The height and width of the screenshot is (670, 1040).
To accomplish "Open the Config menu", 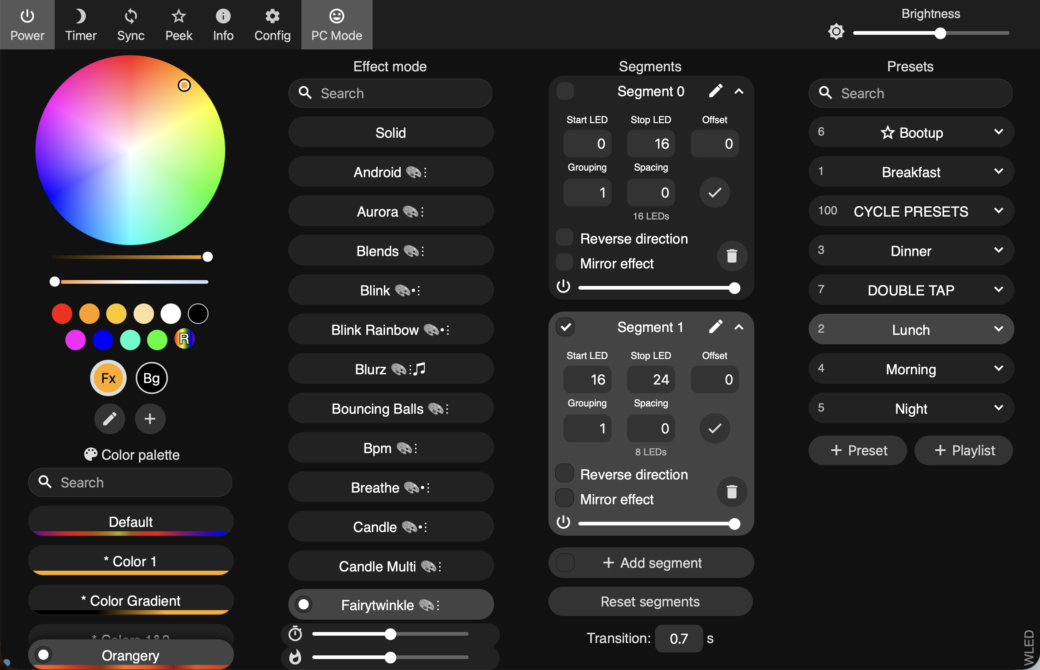I will click(x=272, y=25).
